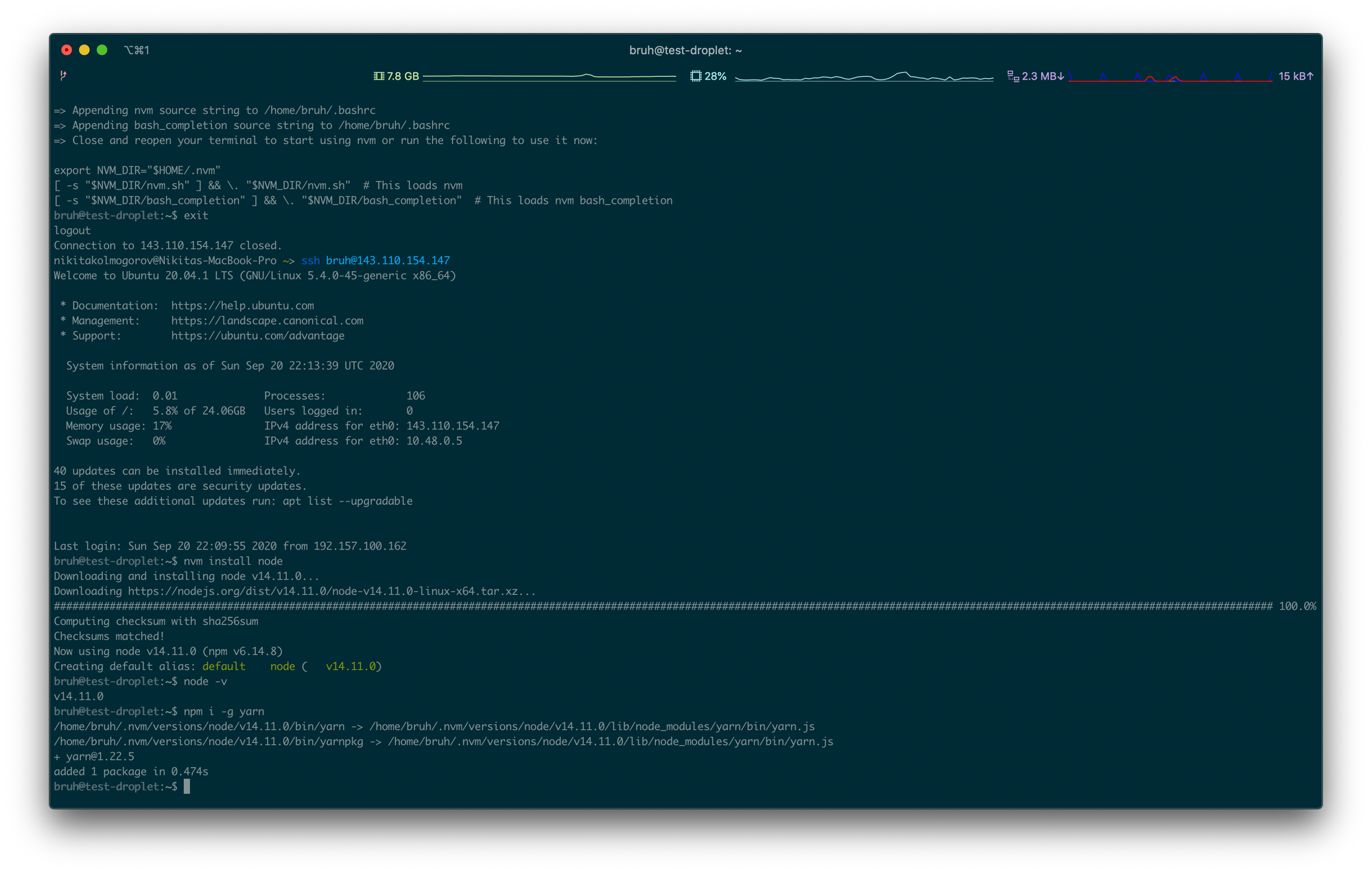Click the memory usage sparkline graph

[549, 76]
